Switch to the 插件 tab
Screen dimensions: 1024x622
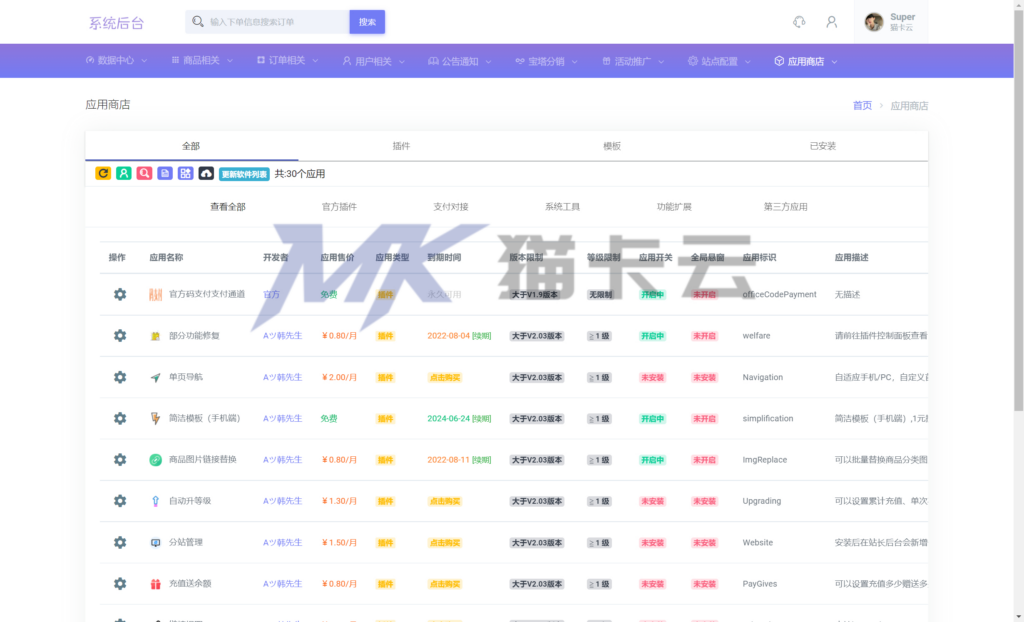pyautogui.click(x=401, y=146)
